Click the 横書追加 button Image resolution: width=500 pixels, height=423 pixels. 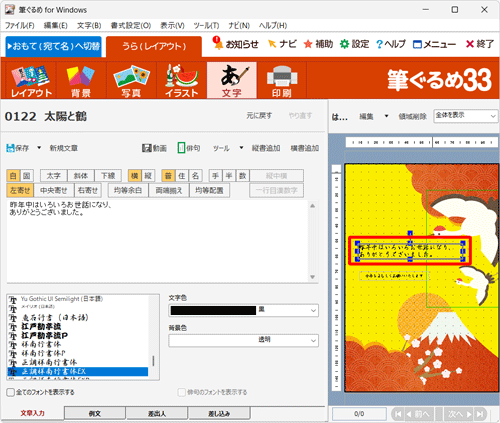pos(305,148)
